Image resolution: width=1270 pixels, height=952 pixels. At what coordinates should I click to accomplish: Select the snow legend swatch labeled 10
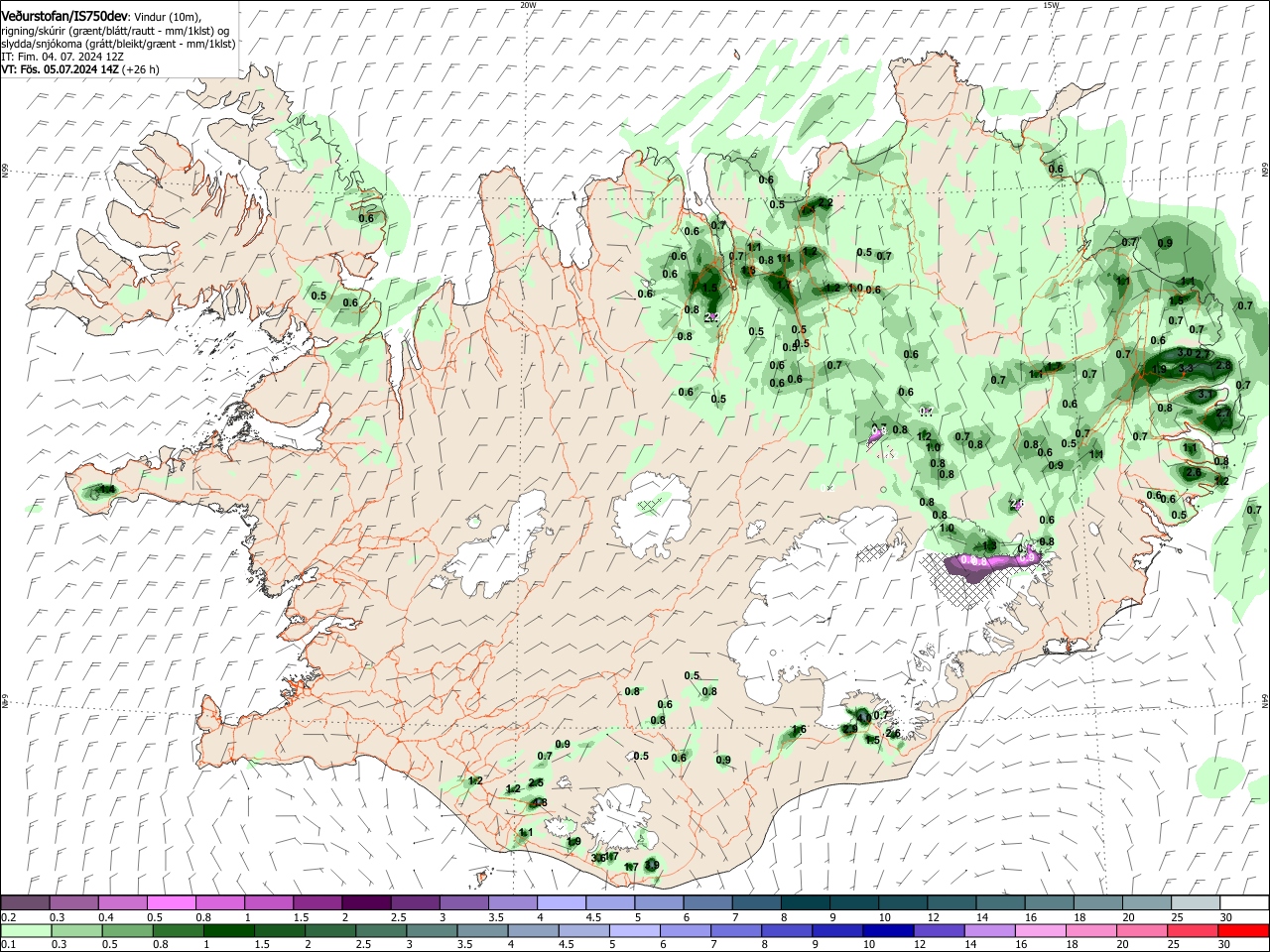pos(901,902)
